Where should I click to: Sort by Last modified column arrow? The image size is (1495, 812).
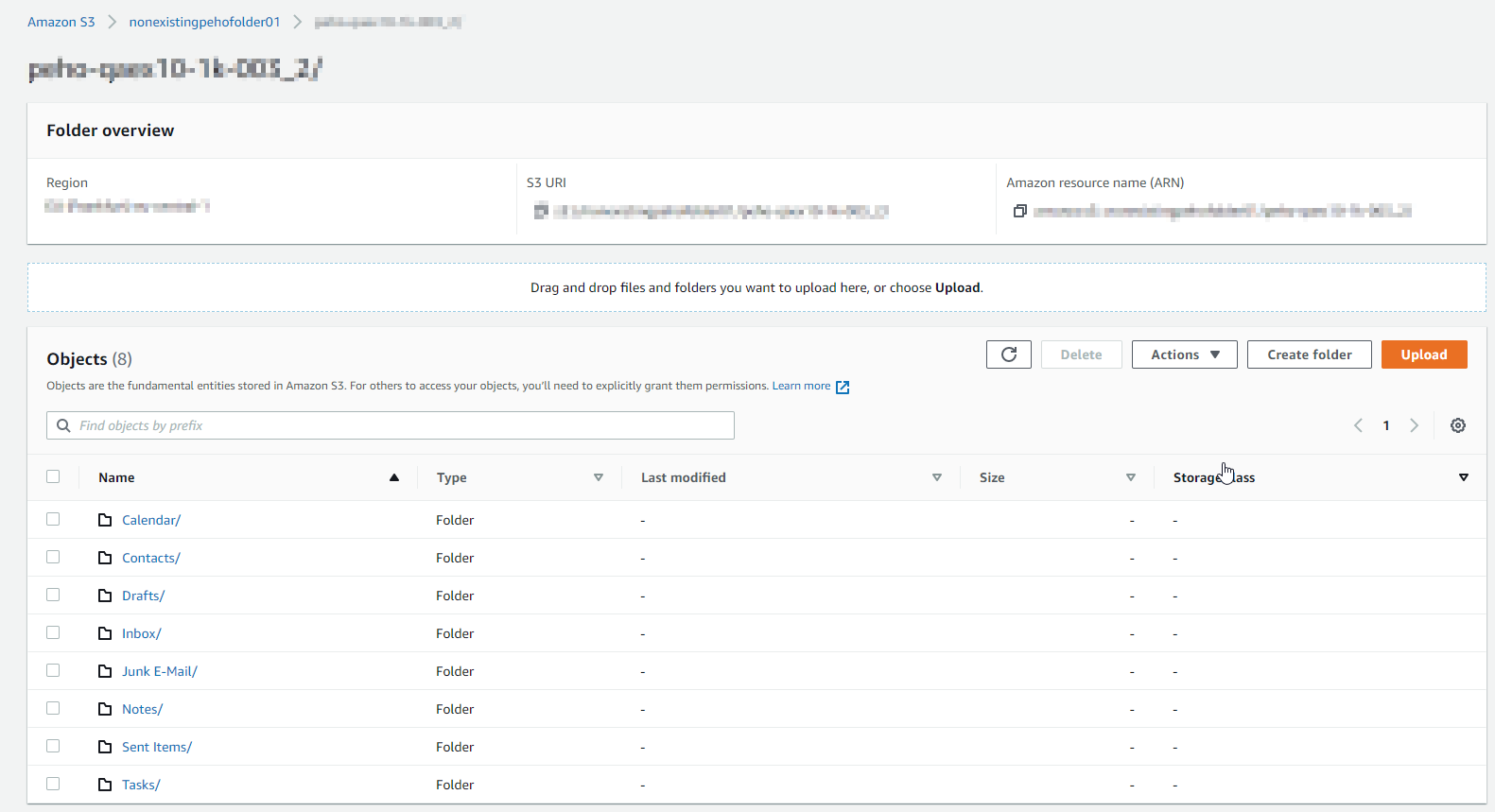coord(936,477)
